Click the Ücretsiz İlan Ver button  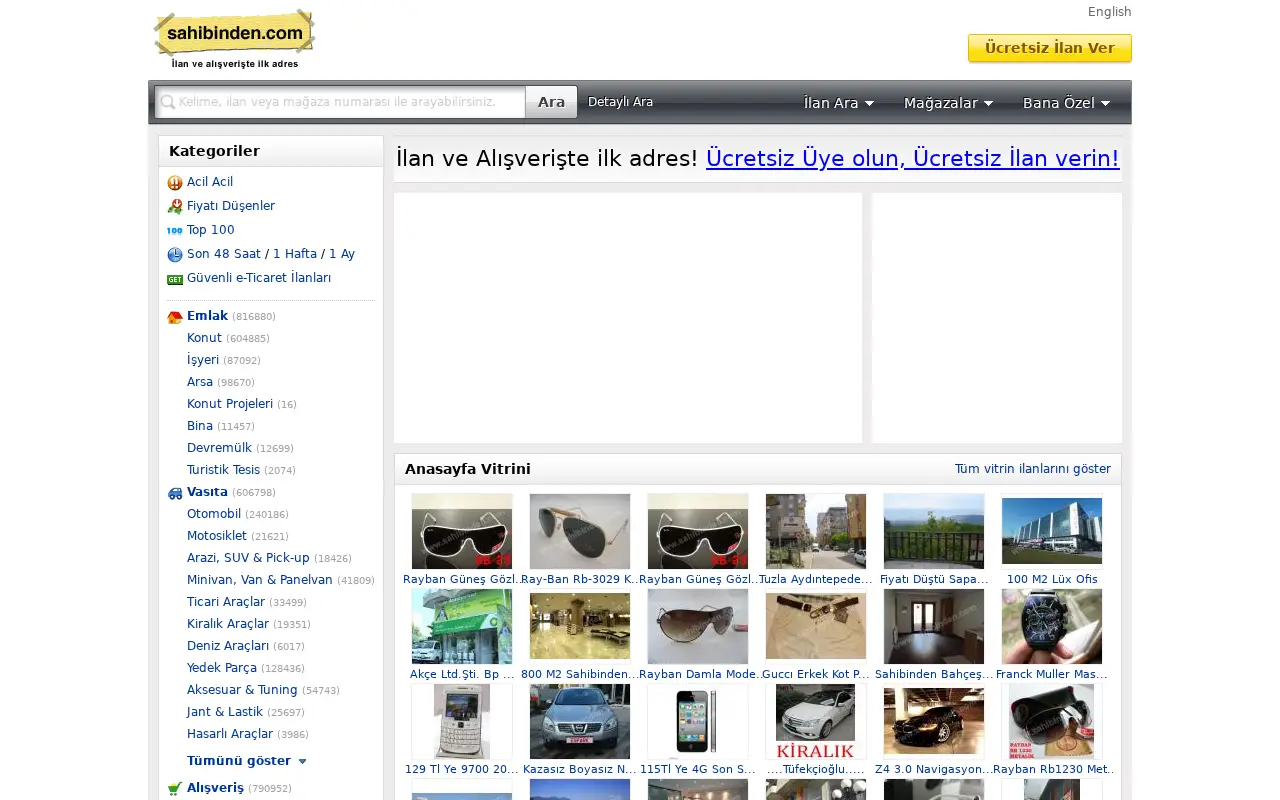tap(1050, 48)
